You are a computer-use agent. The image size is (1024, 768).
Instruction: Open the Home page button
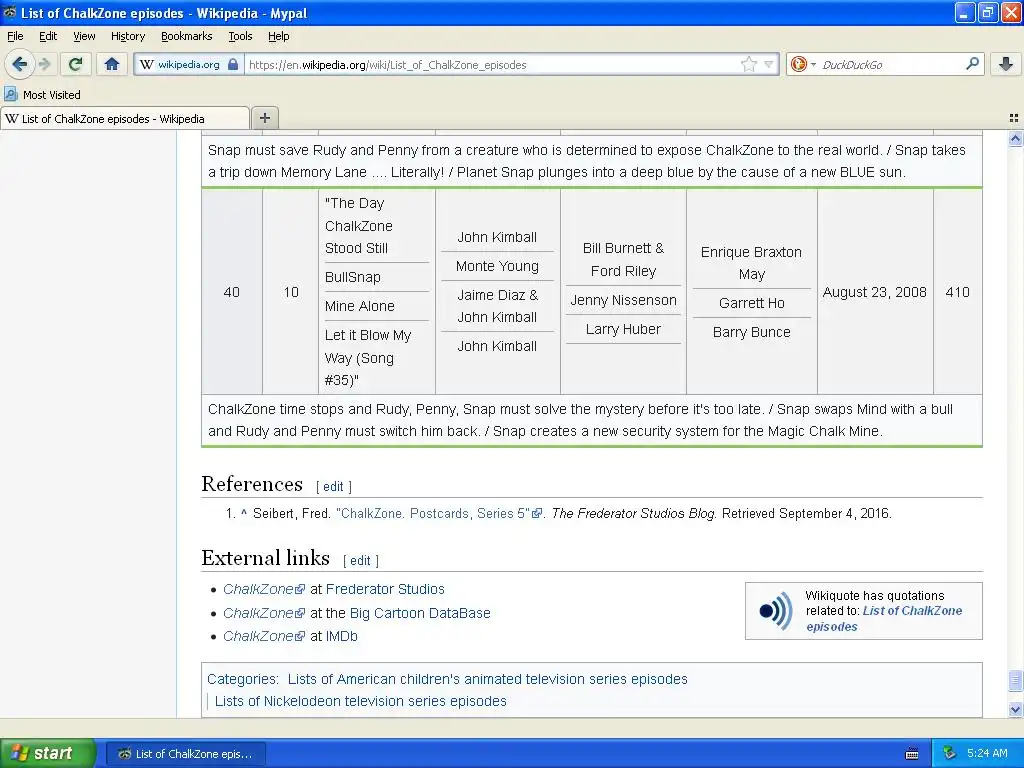coord(112,64)
